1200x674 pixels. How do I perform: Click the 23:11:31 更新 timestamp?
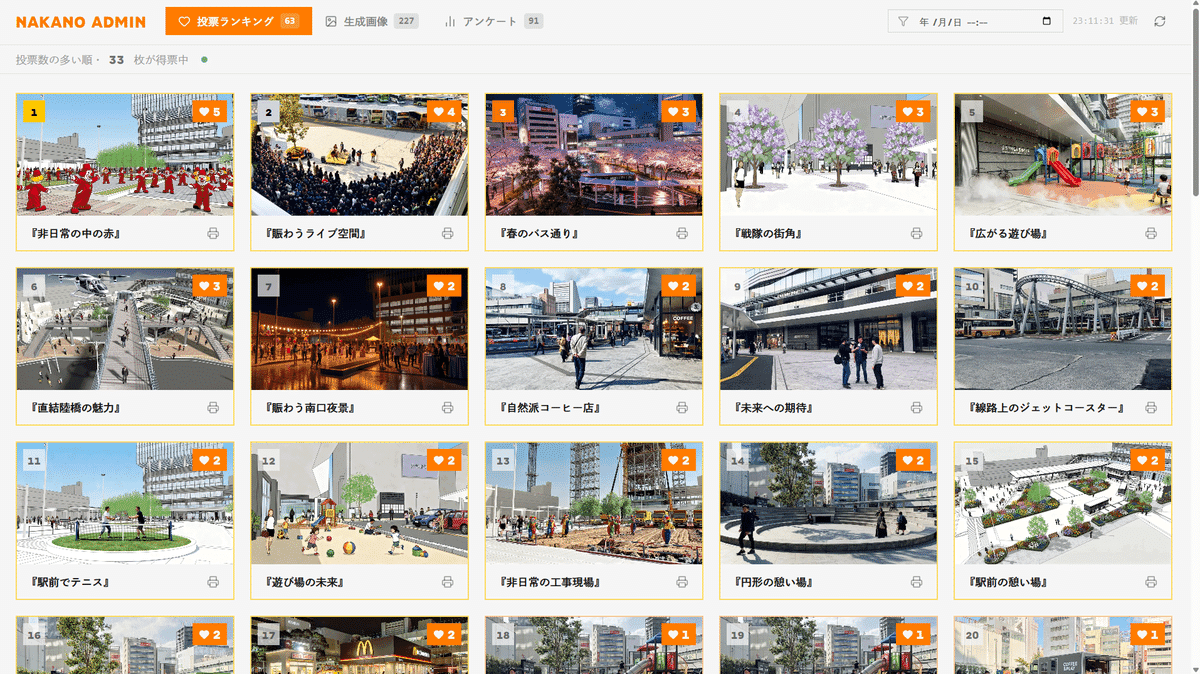[1105, 21]
